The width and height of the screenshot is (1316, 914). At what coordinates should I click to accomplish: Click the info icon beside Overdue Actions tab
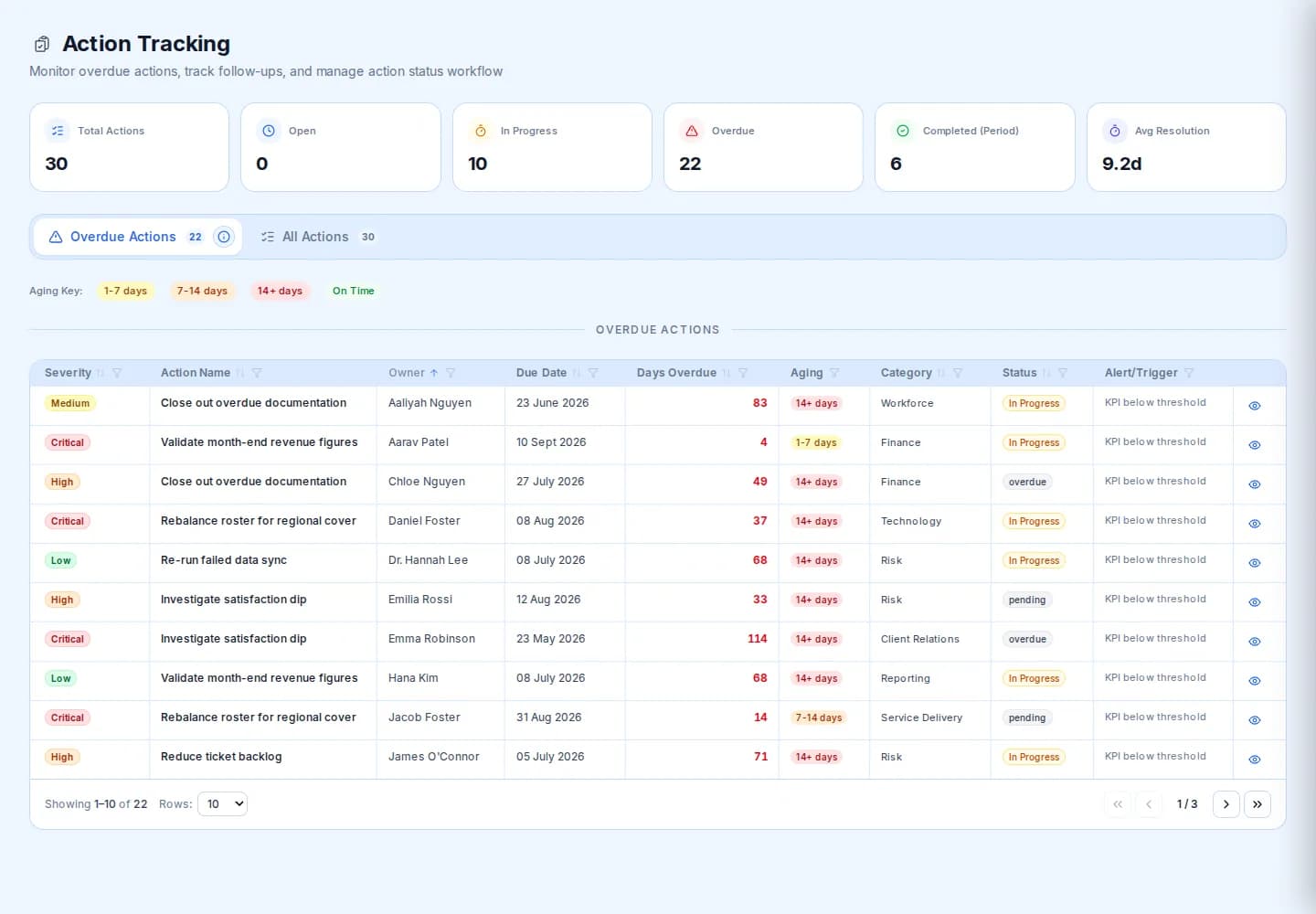224,237
